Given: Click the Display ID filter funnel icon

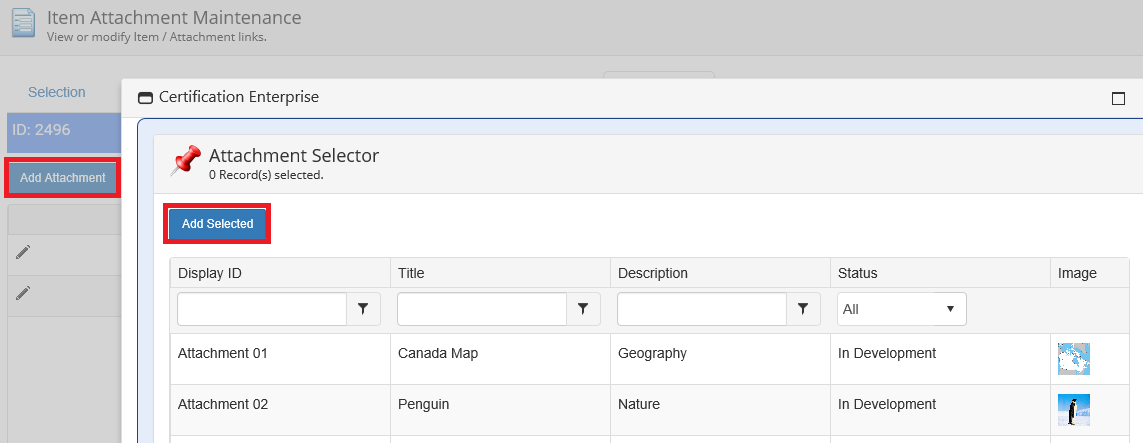Looking at the screenshot, I should 363,310.
